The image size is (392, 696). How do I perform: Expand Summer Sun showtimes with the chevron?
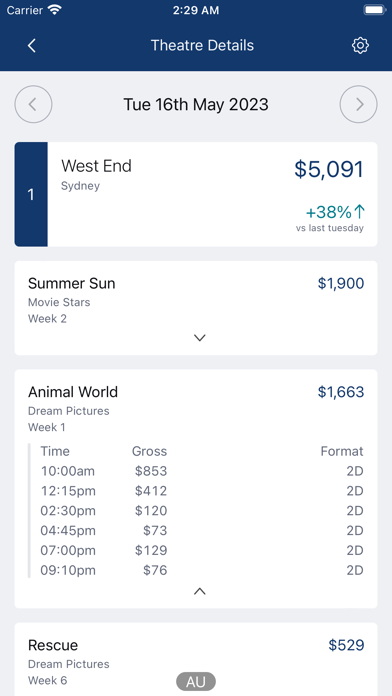(200, 338)
